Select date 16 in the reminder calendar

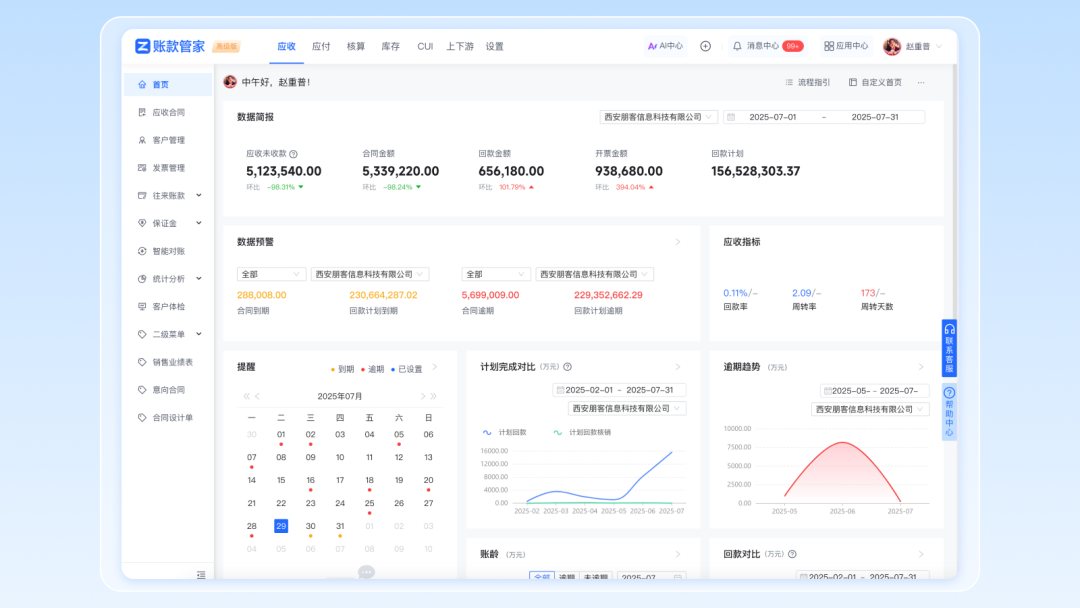(310, 480)
